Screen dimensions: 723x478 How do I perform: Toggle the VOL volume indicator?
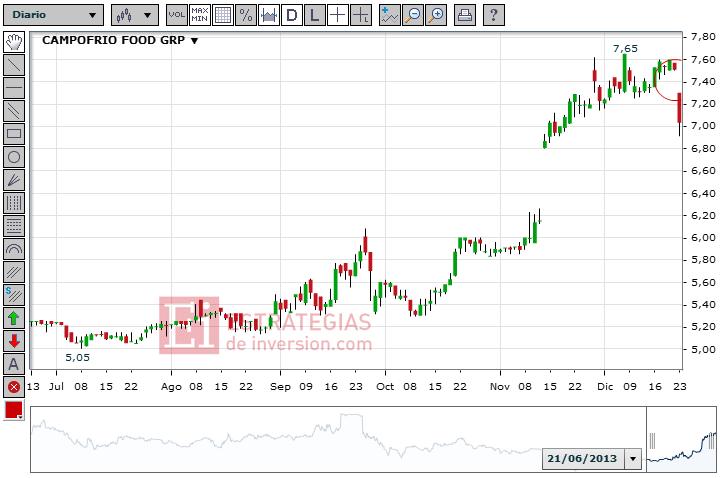[x=176, y=15]
